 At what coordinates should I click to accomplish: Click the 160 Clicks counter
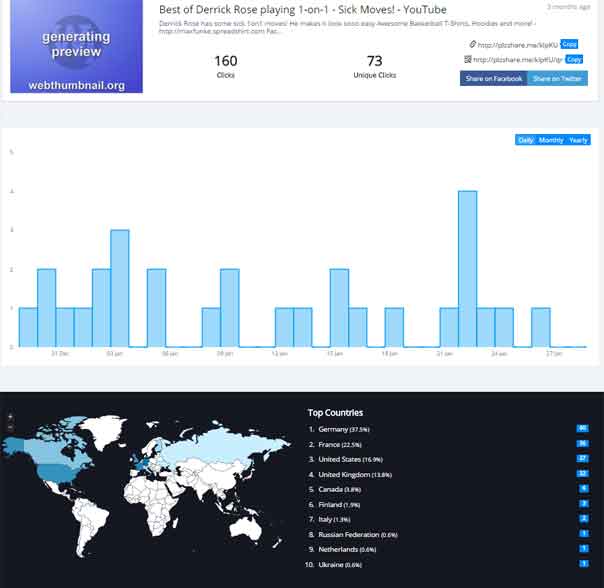click(226, 66)
